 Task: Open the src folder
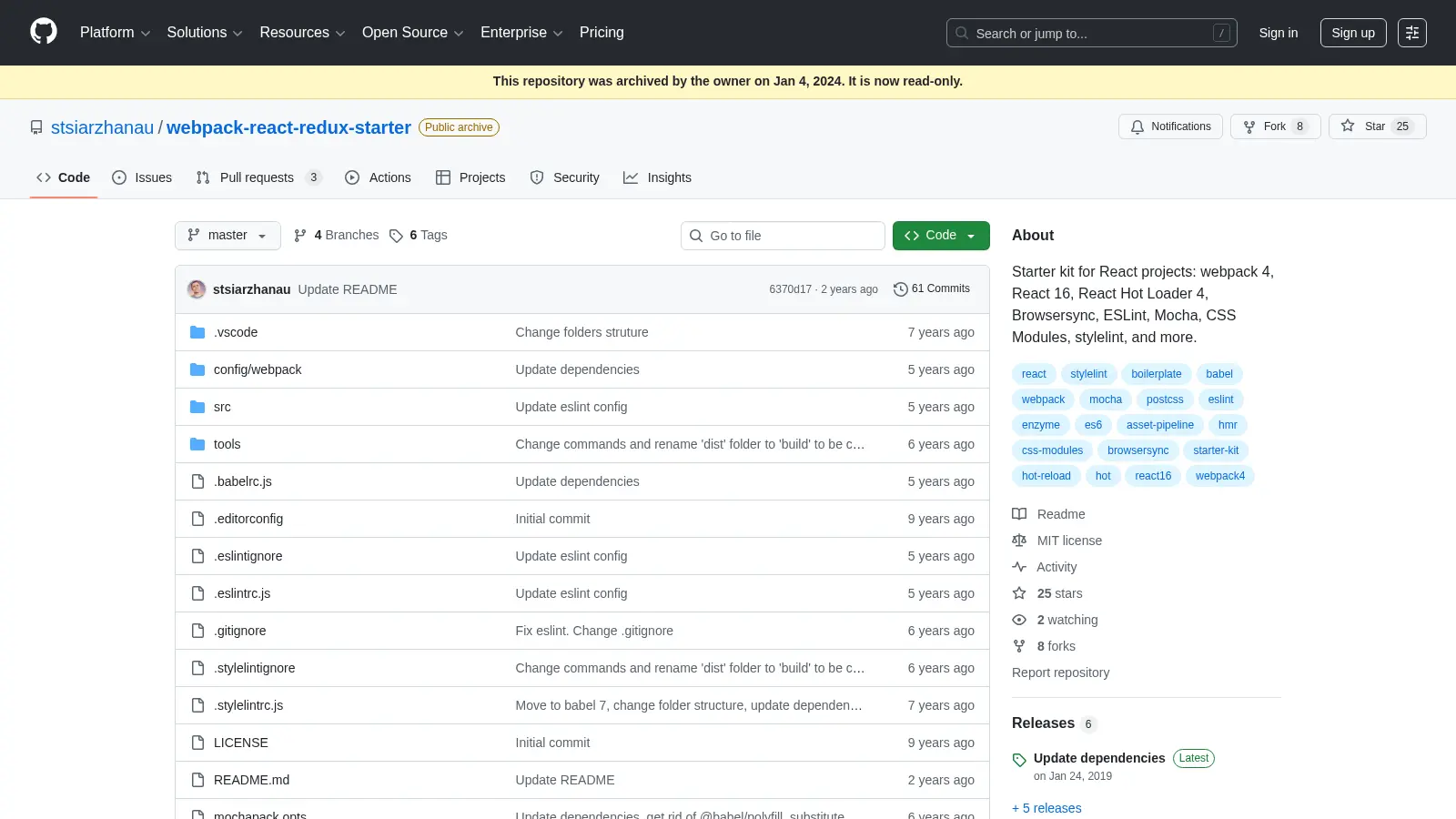pyautogui.click(x=222, y=407)
